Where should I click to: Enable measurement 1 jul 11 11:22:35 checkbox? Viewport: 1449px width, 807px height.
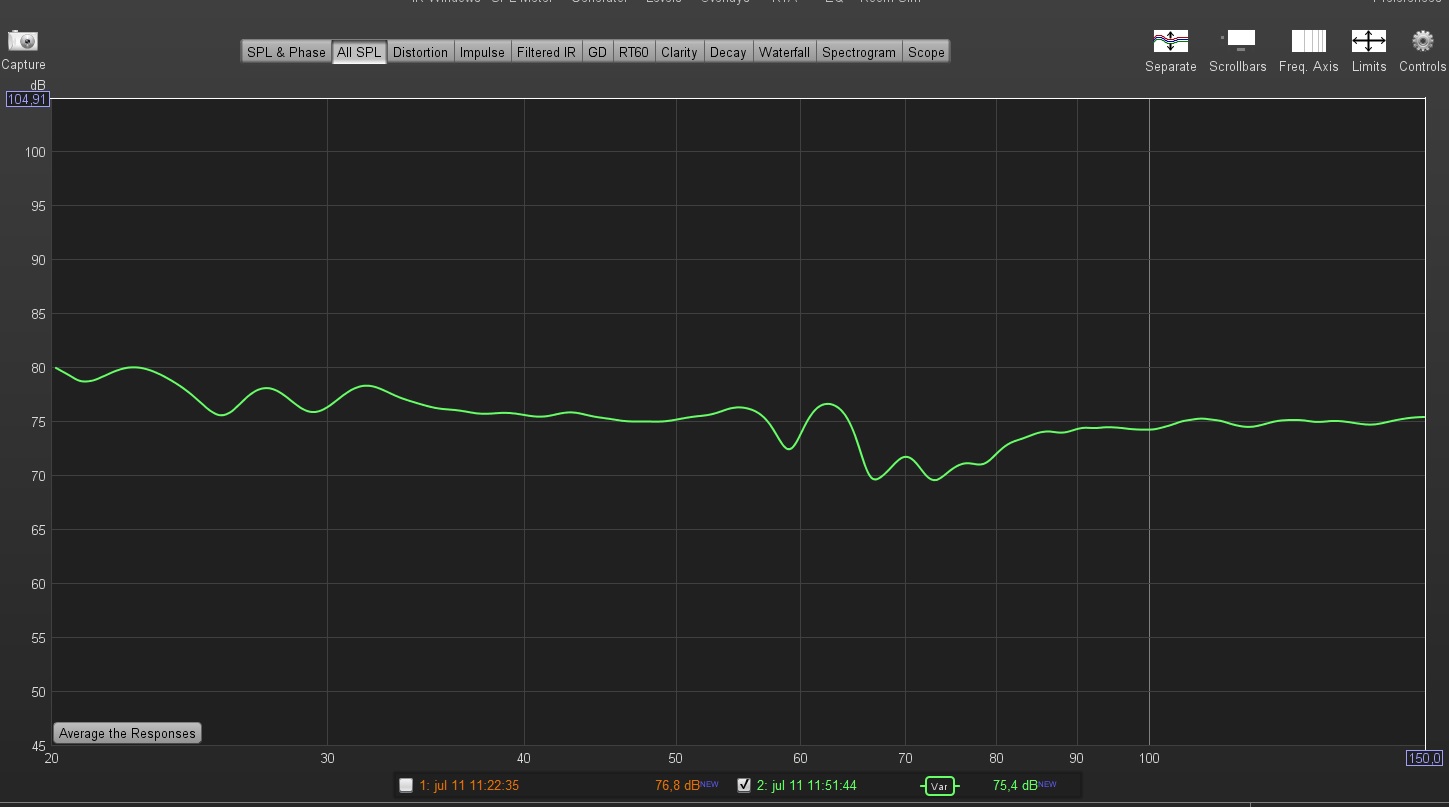tap(405, 785)
